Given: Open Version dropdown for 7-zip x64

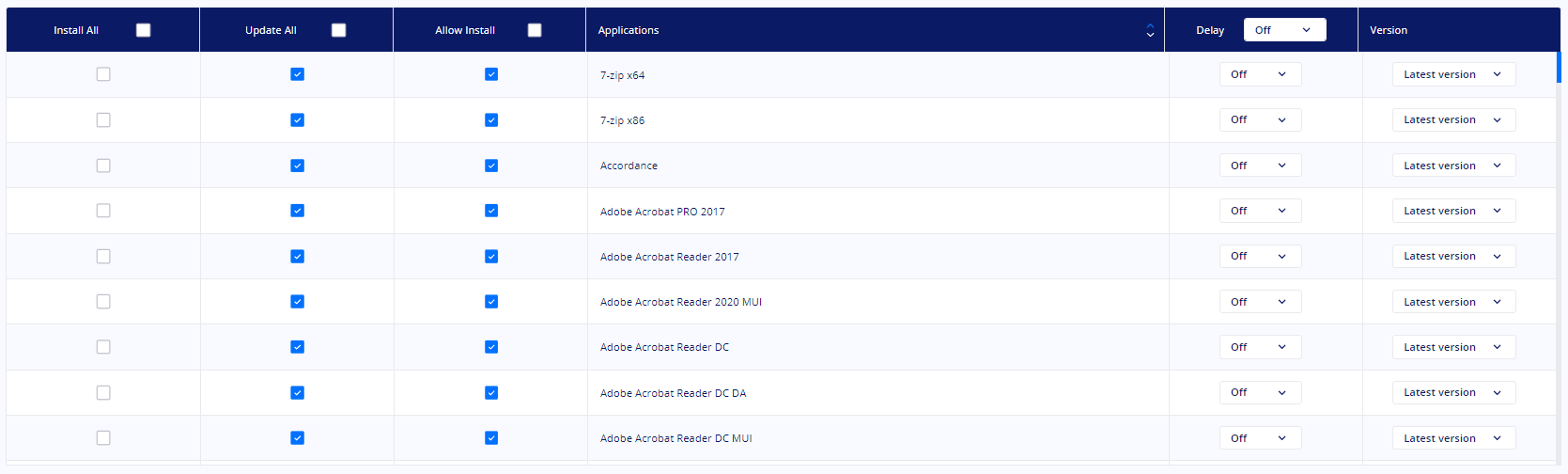Looking at the screenshot, I should [x=1453, y=74].
